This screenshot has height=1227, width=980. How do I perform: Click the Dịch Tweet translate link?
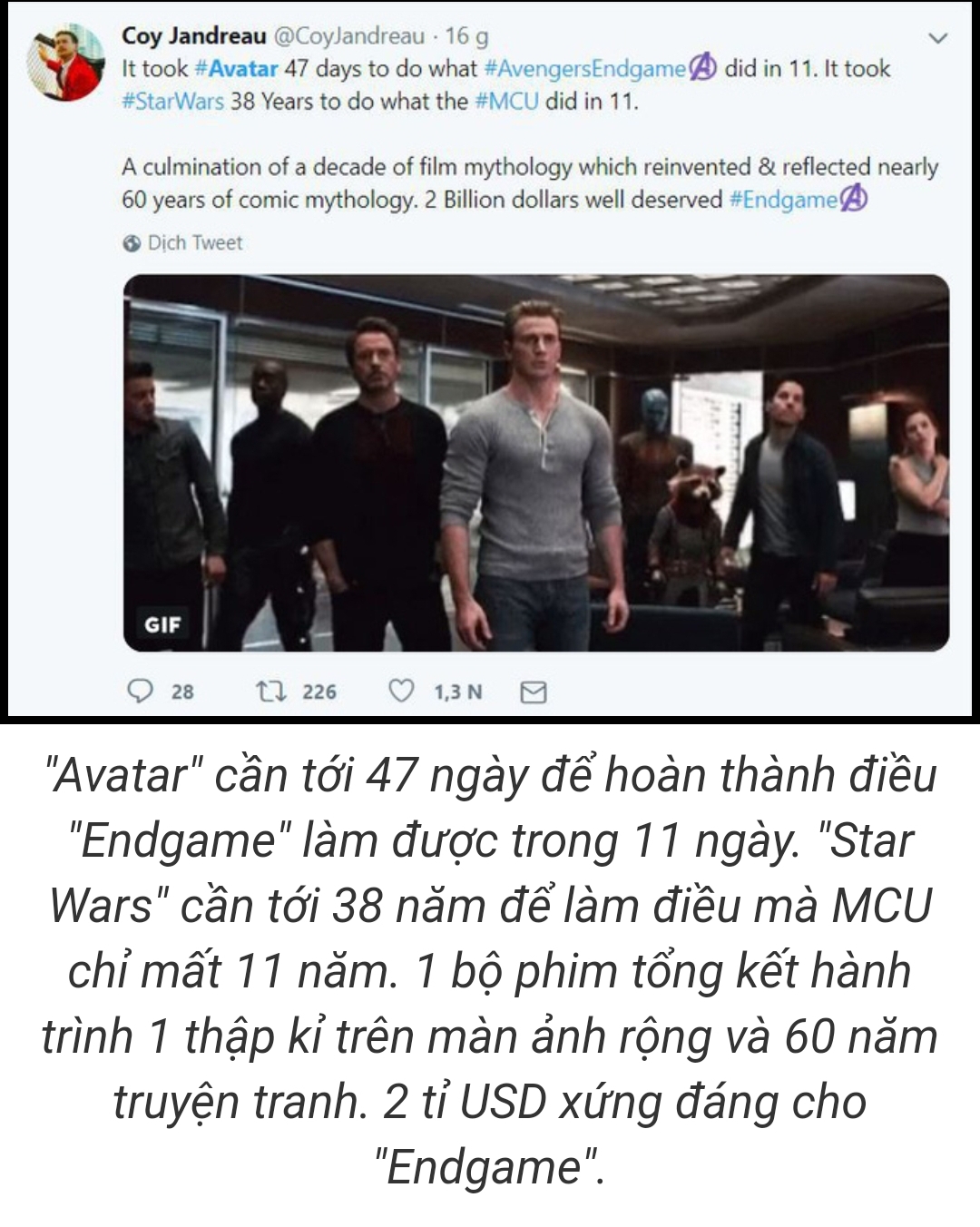pyautogui.click(x=195, y=243)
